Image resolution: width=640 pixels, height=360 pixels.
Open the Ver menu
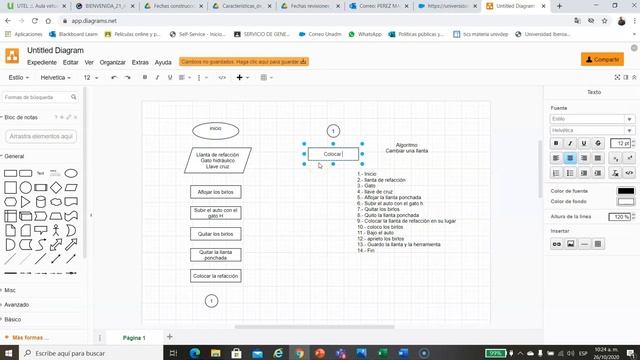[89, 62]
